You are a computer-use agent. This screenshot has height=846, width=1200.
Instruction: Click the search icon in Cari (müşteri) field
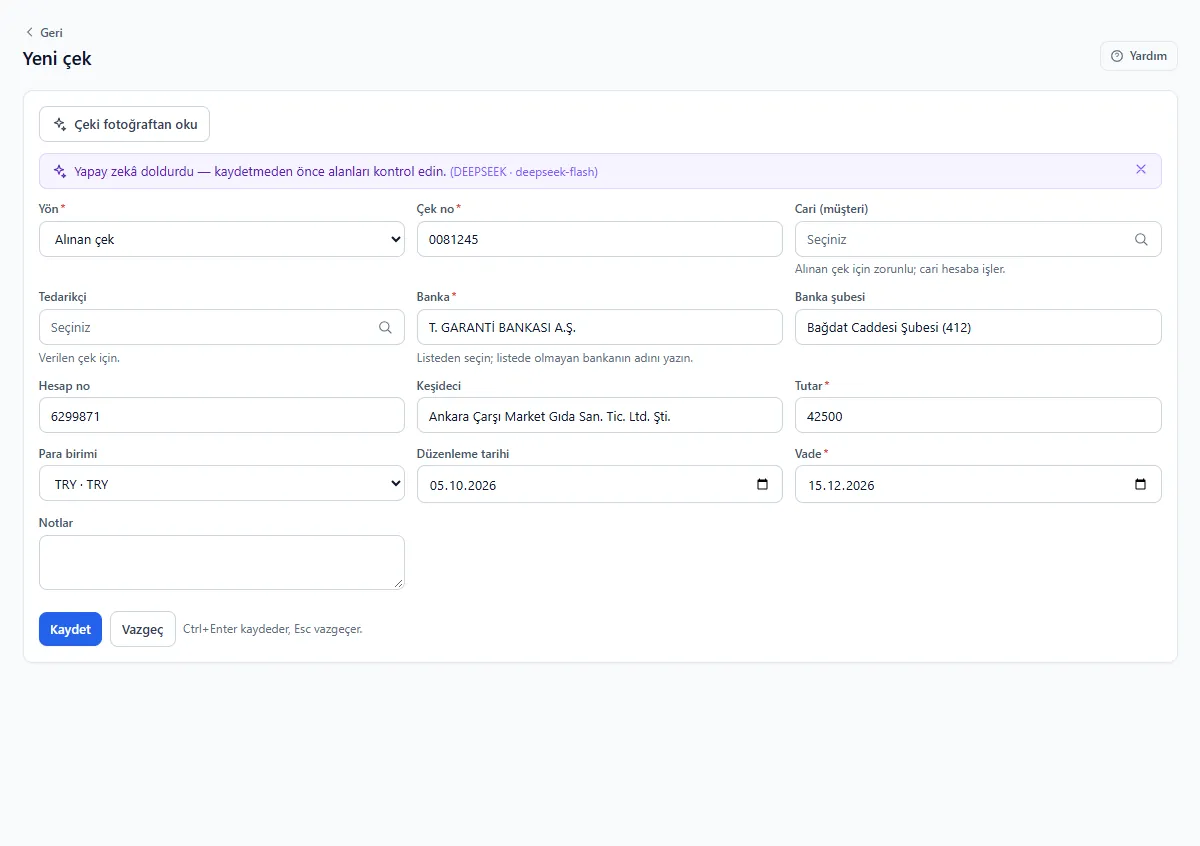pyautogui.click(x=1141, y=240)
